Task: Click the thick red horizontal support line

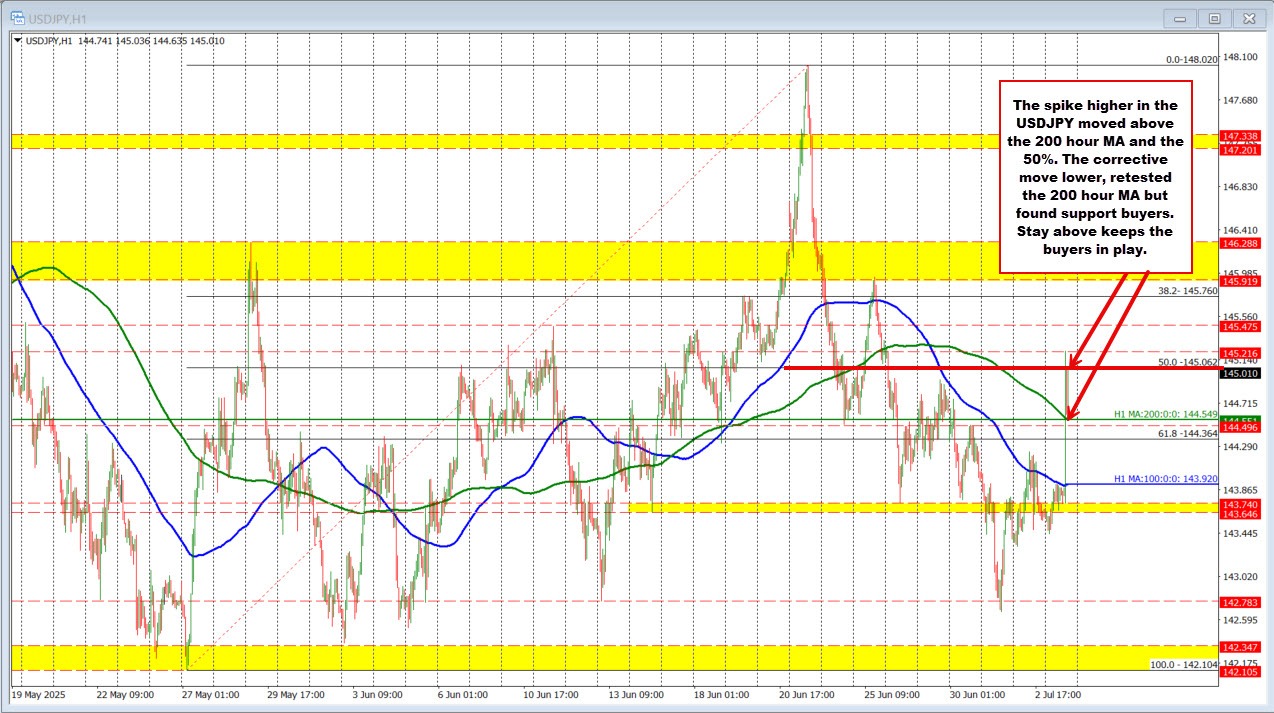Action: 920,368
